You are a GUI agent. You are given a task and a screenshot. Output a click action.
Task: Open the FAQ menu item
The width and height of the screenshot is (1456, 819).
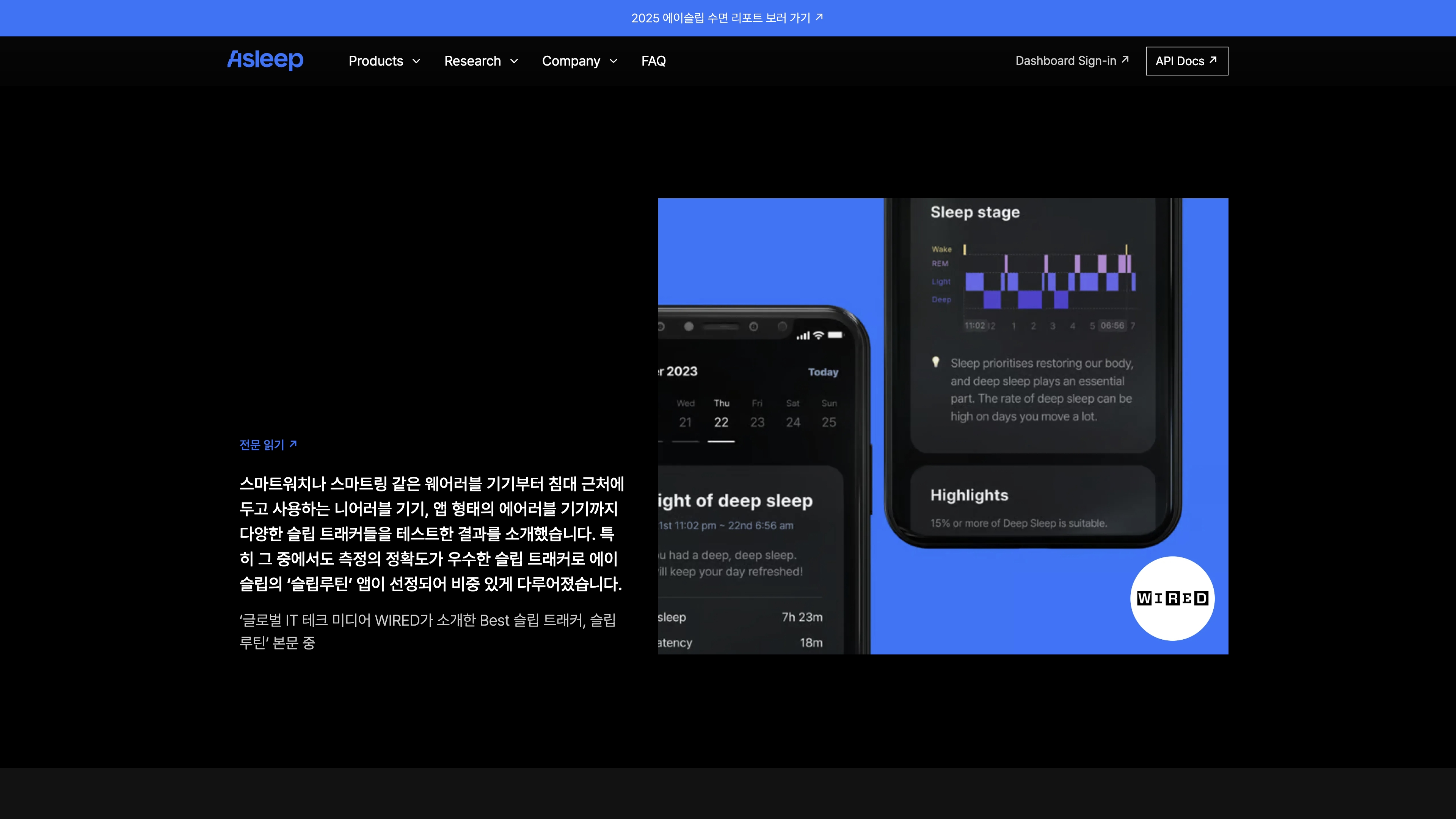[653, 61]
